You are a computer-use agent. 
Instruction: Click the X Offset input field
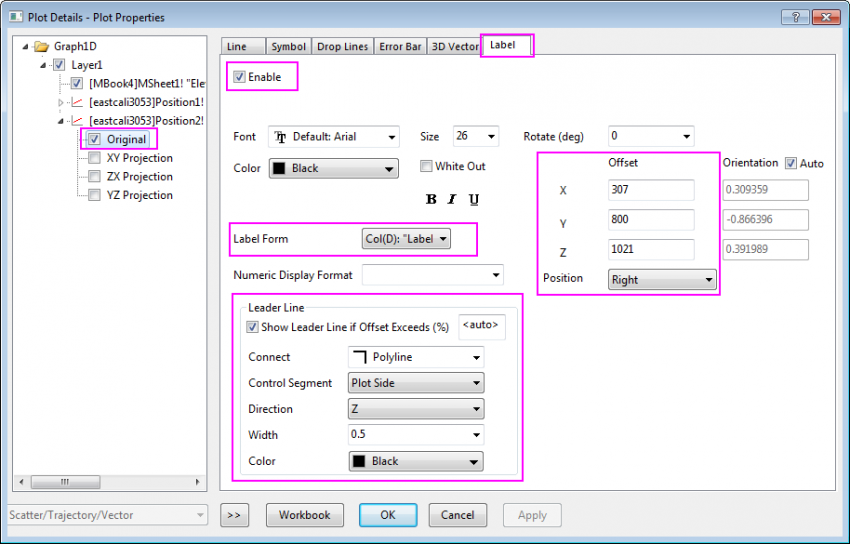pos(650,190)
